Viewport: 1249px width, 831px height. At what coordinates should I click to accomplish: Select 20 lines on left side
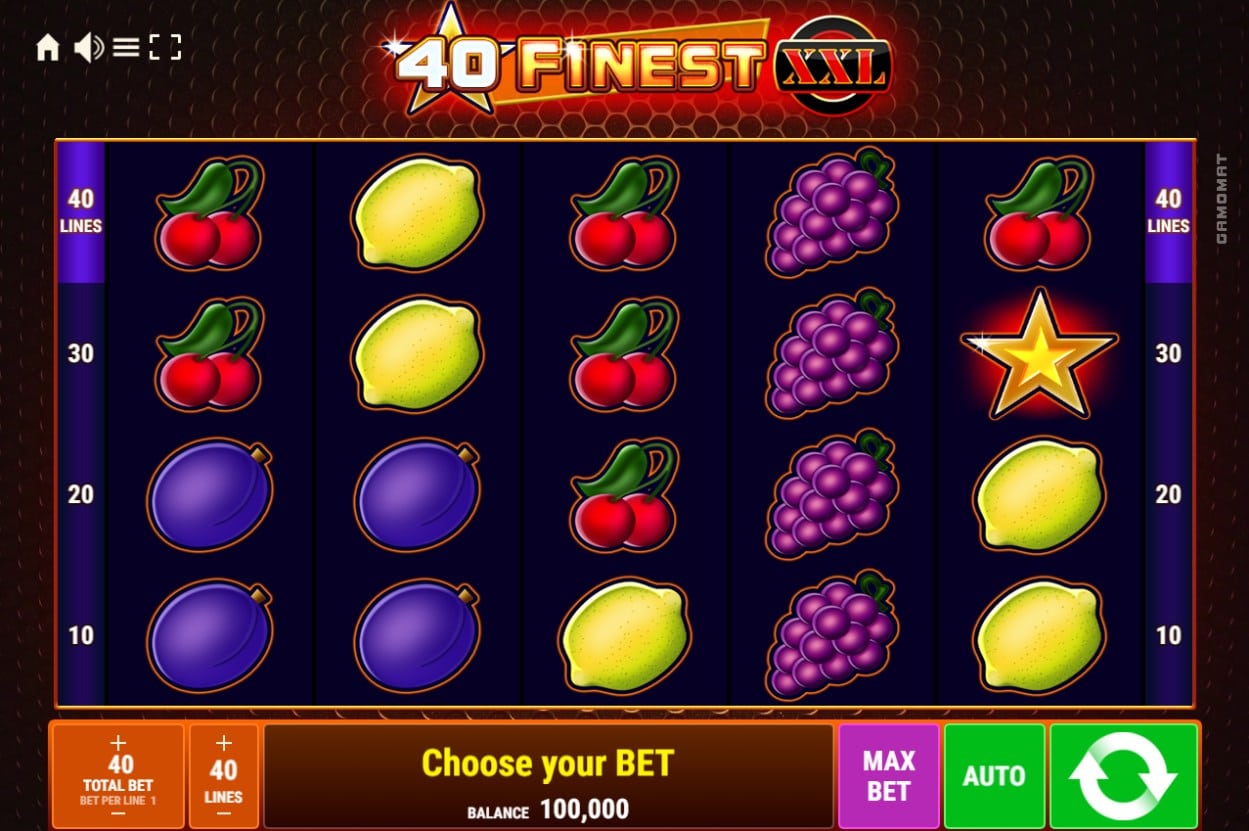[x=81, y=494]
